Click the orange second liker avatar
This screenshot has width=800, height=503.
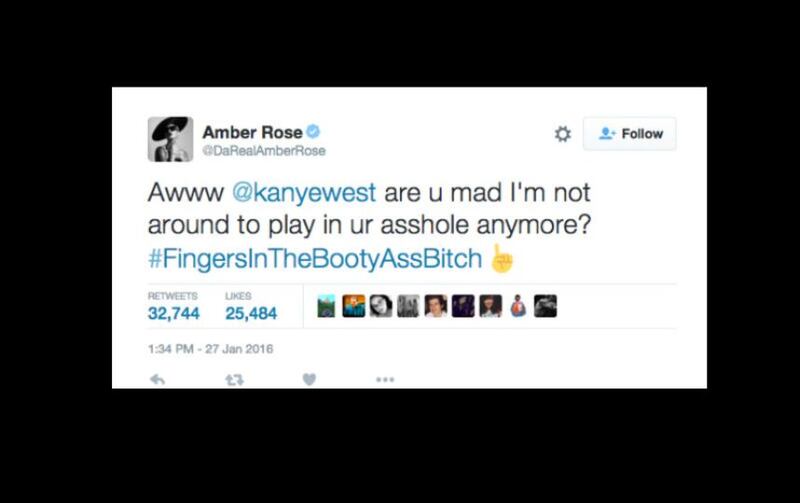click(354, 306)
